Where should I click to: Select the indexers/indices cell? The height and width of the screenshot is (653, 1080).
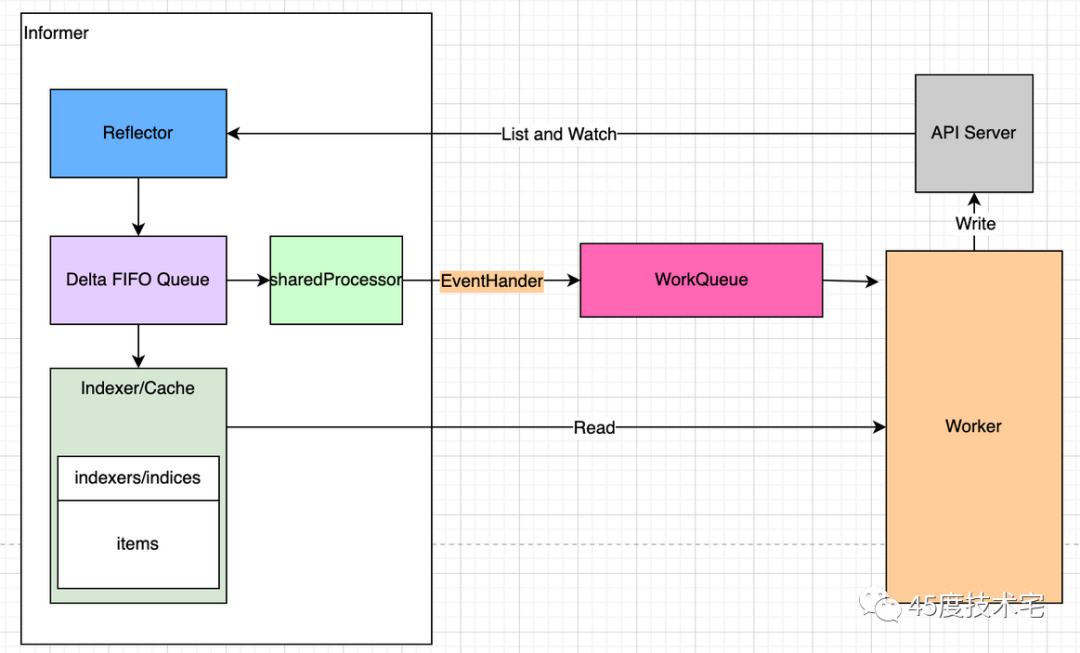(138, 478)
